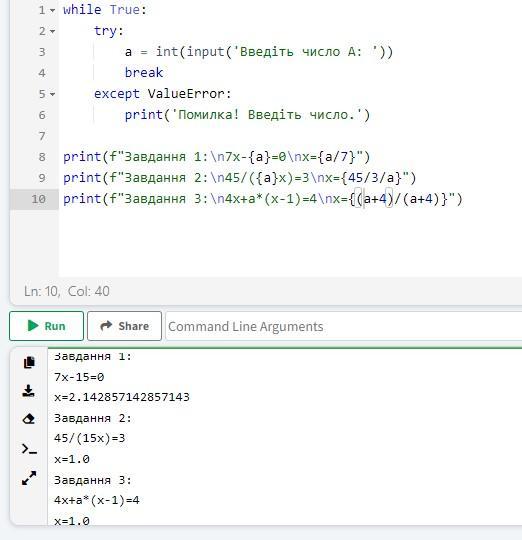Collapse the try block on line 2
The height and width of the screenshot is (540, 522).
[52, 31]
